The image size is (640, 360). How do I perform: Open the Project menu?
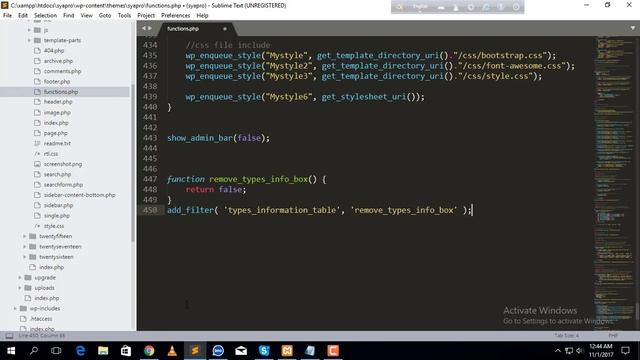click(x=146, y=16)
